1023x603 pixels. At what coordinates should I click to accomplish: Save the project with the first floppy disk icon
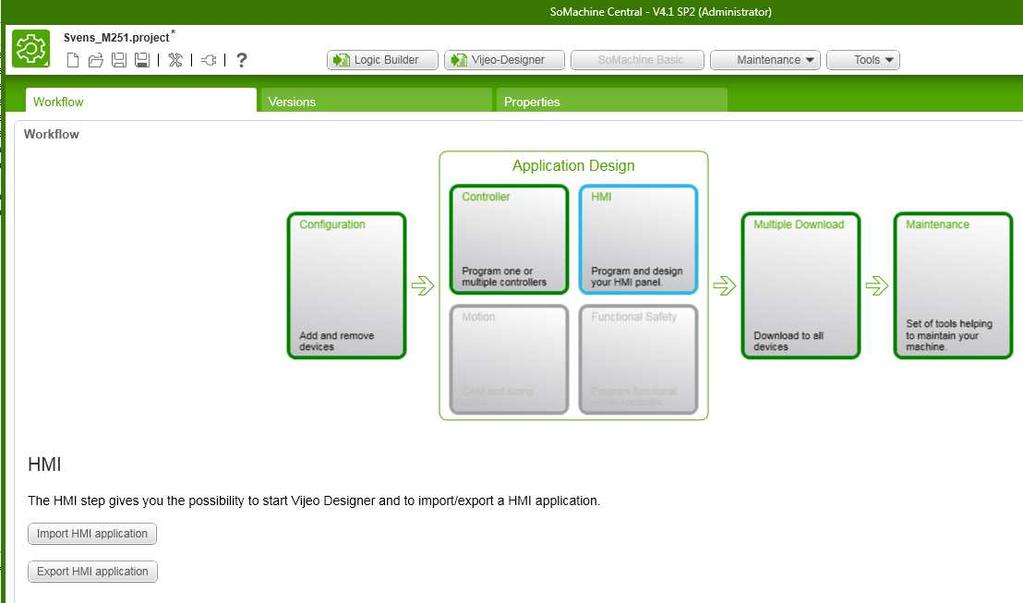(x=119, y=60)
